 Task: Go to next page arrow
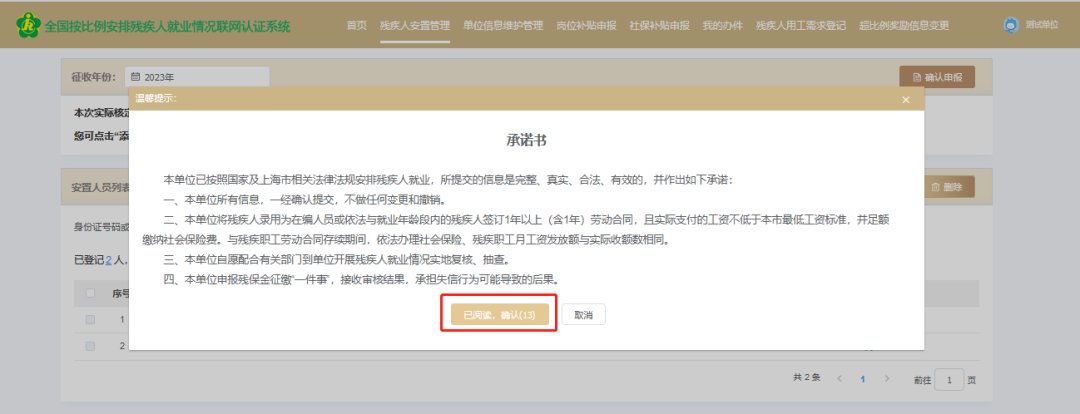point(887,379)
